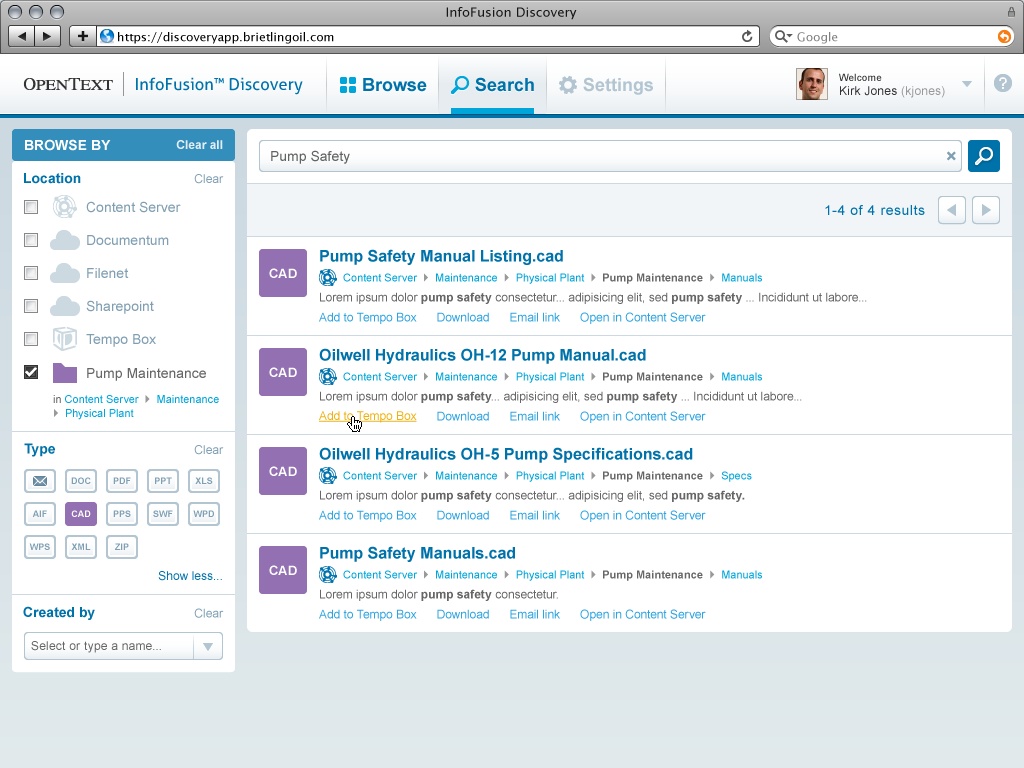The width and height of the screenshot is (1024, 768).
Task: Clear the Location filter
Action: (208, 179)
